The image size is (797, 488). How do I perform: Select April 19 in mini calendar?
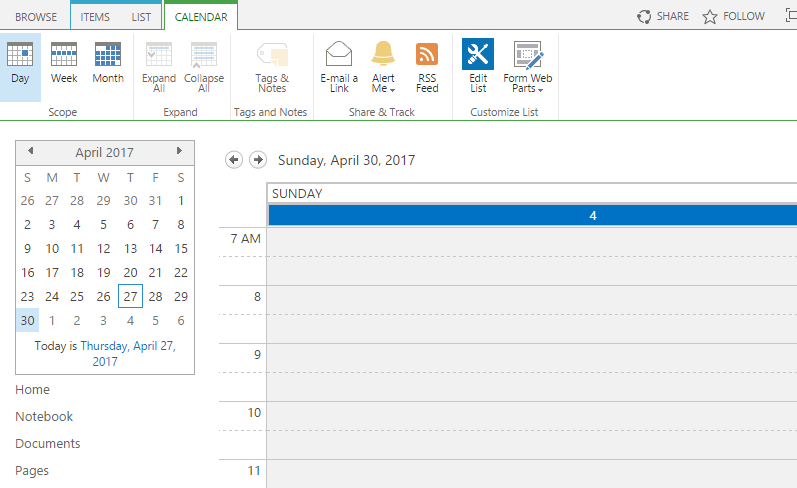pos(103,272)
